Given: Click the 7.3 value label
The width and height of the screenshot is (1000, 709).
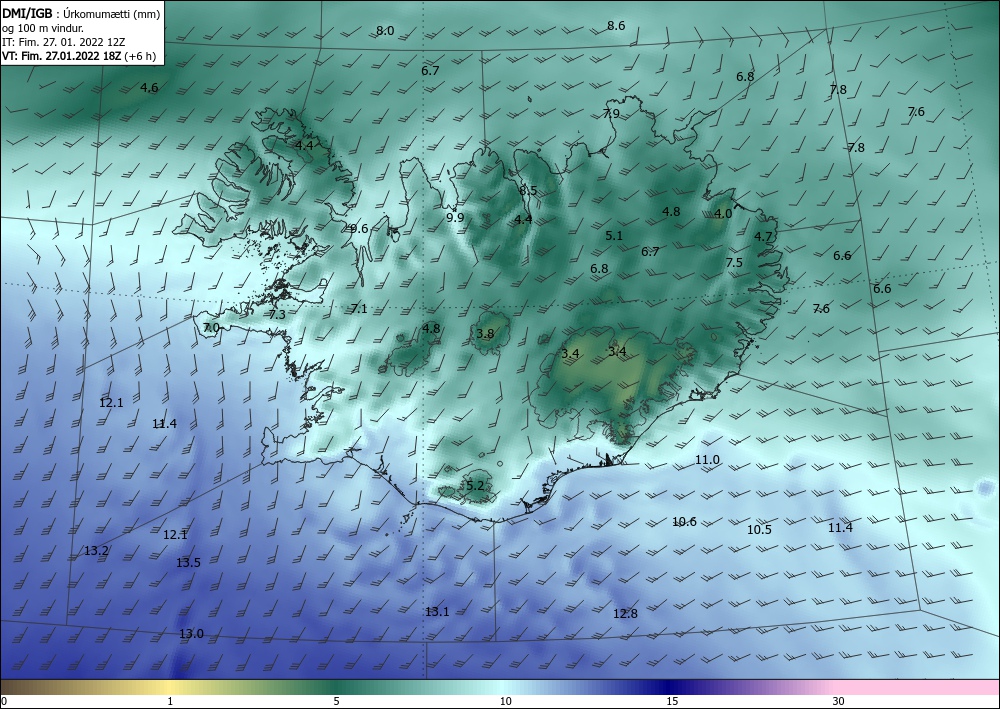Looking at the screenshot, I should point(277,314).
